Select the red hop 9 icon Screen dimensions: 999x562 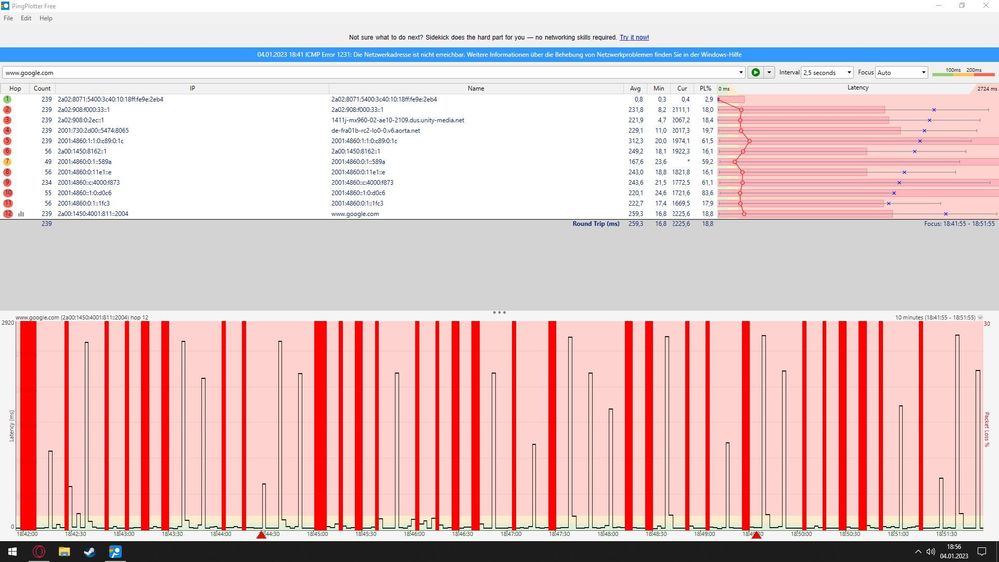click(8, 182)
